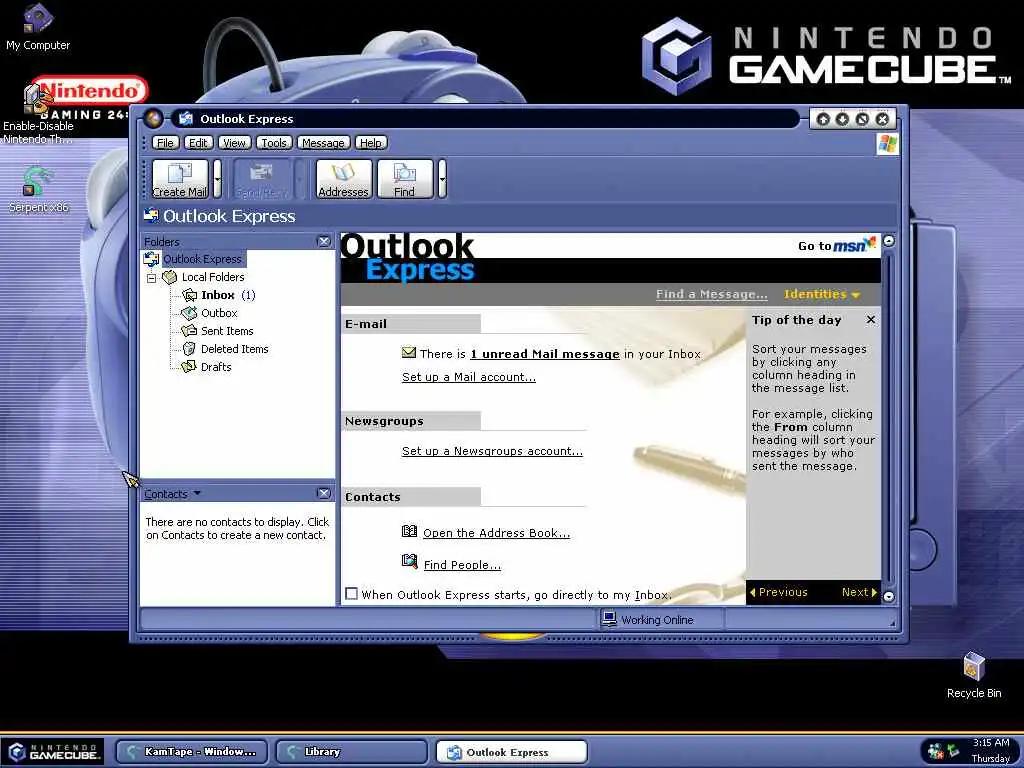Close the Tip of the day panel
1024x768 pixels.
pyautogui.click(x=871, y=319)
